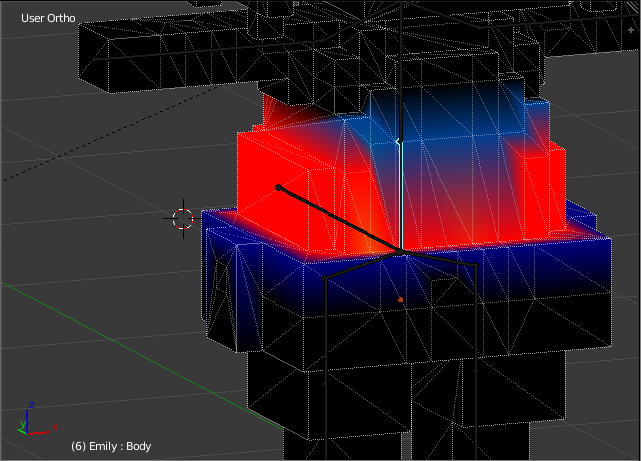The image size is (641, 461).
Task: Click the orange object origin dot
Action: point(401,300)
